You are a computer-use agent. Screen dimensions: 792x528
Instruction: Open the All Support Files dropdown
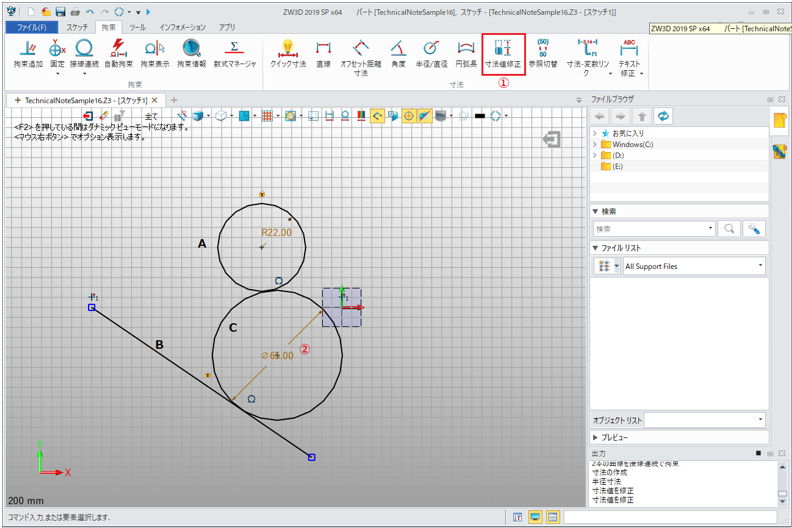[x=694, y=266]
